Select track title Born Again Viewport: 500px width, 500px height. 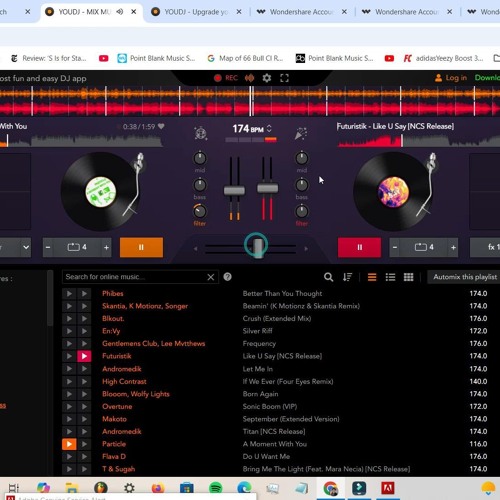[x=260, y=394]
